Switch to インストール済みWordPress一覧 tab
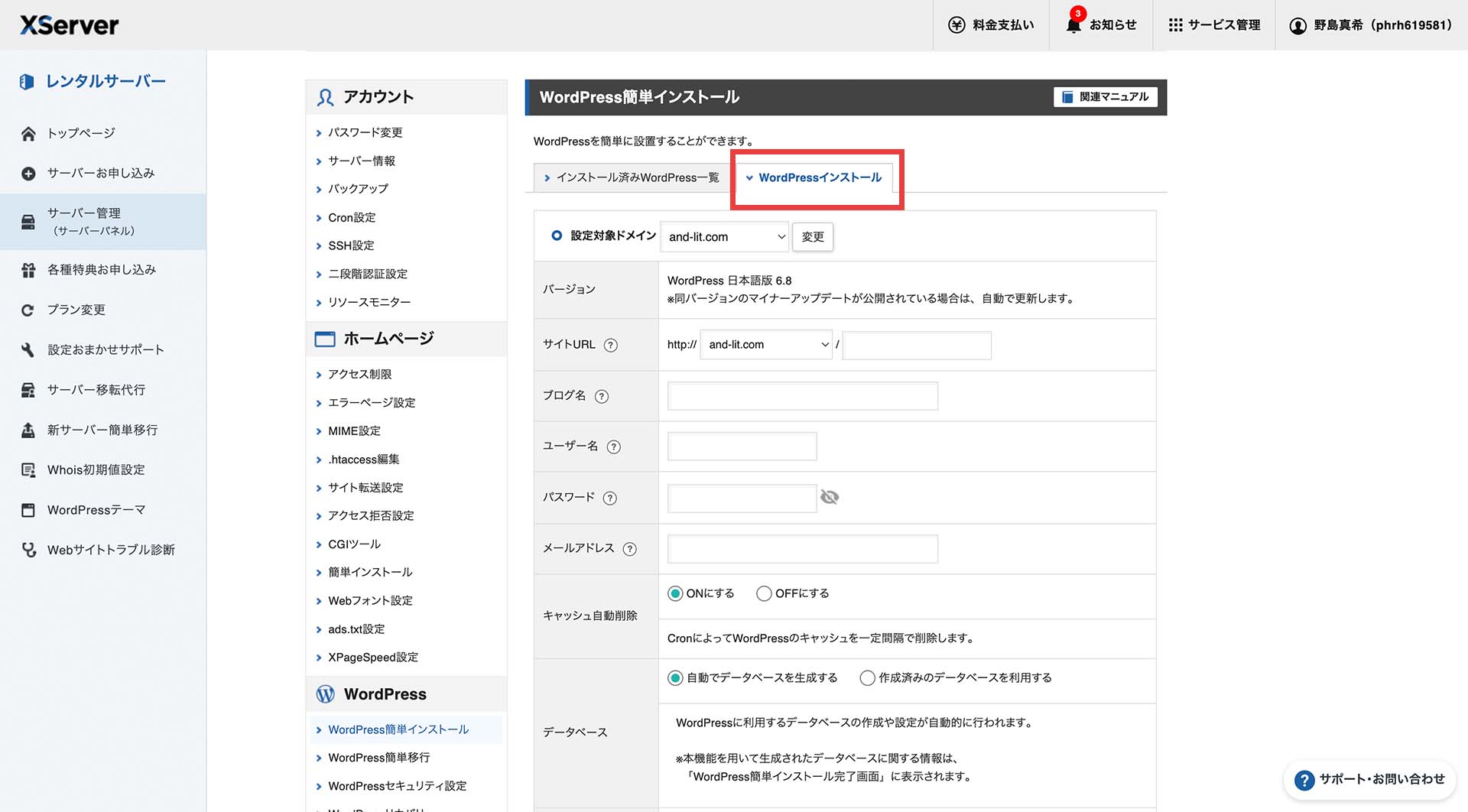This screenshot has width=1468, height=812. [x=632, y=177]
